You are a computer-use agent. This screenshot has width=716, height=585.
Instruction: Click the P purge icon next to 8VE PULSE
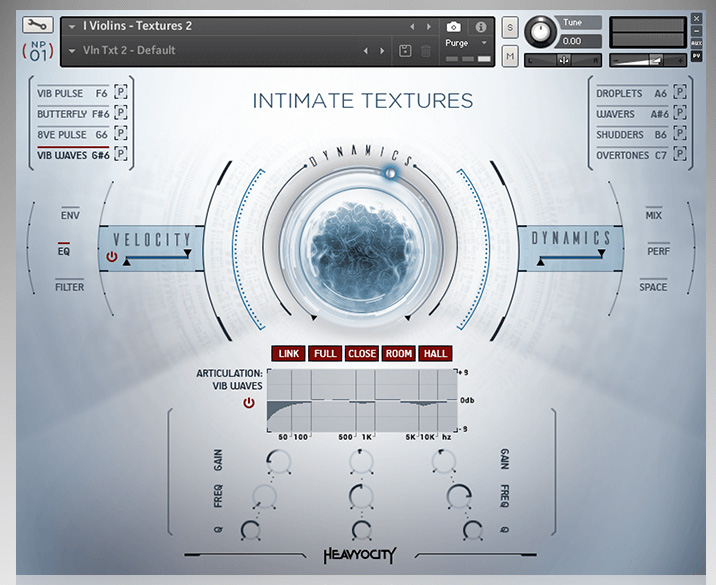(121, 133)
